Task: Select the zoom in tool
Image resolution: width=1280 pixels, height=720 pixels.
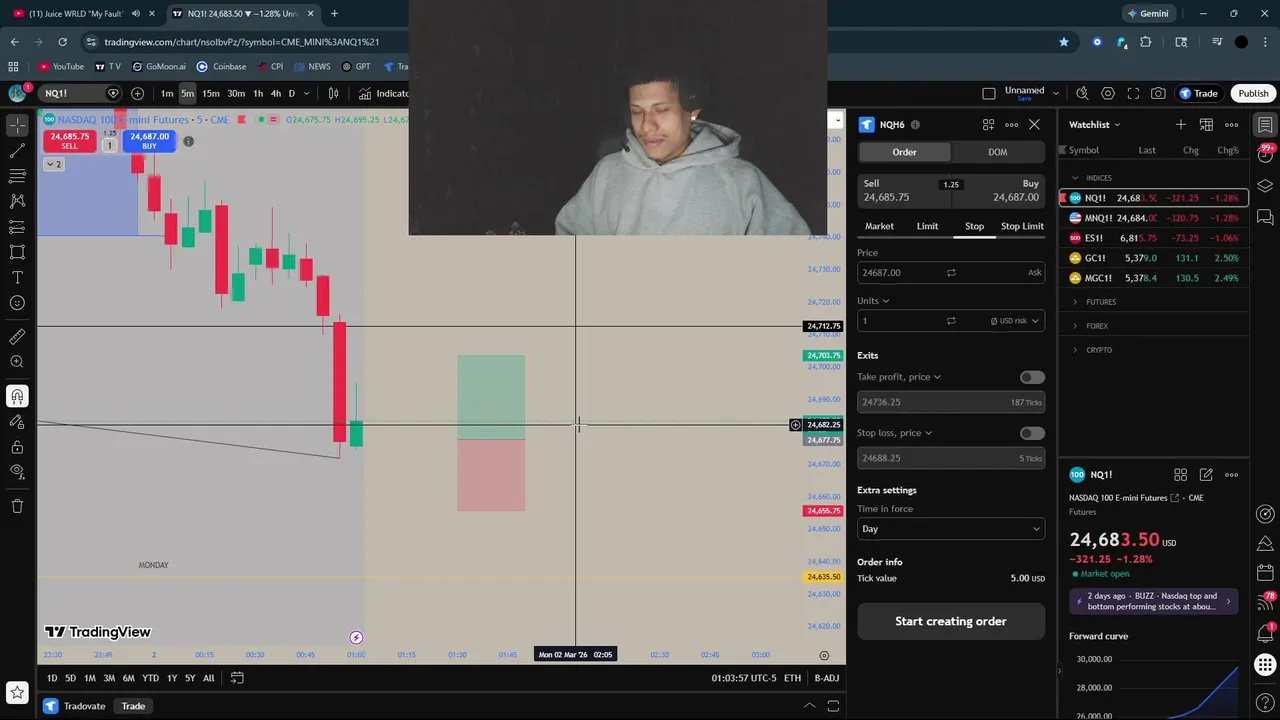Action: [x=17, y=362]
